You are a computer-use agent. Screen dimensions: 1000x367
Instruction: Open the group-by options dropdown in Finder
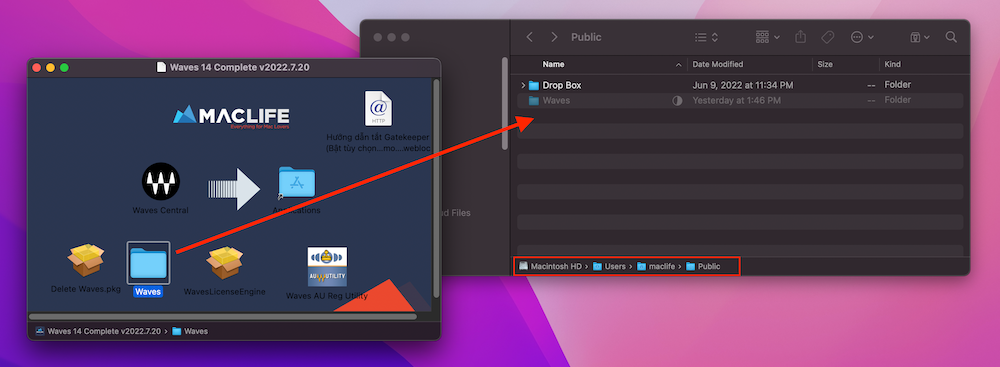(x=768, y=37)
